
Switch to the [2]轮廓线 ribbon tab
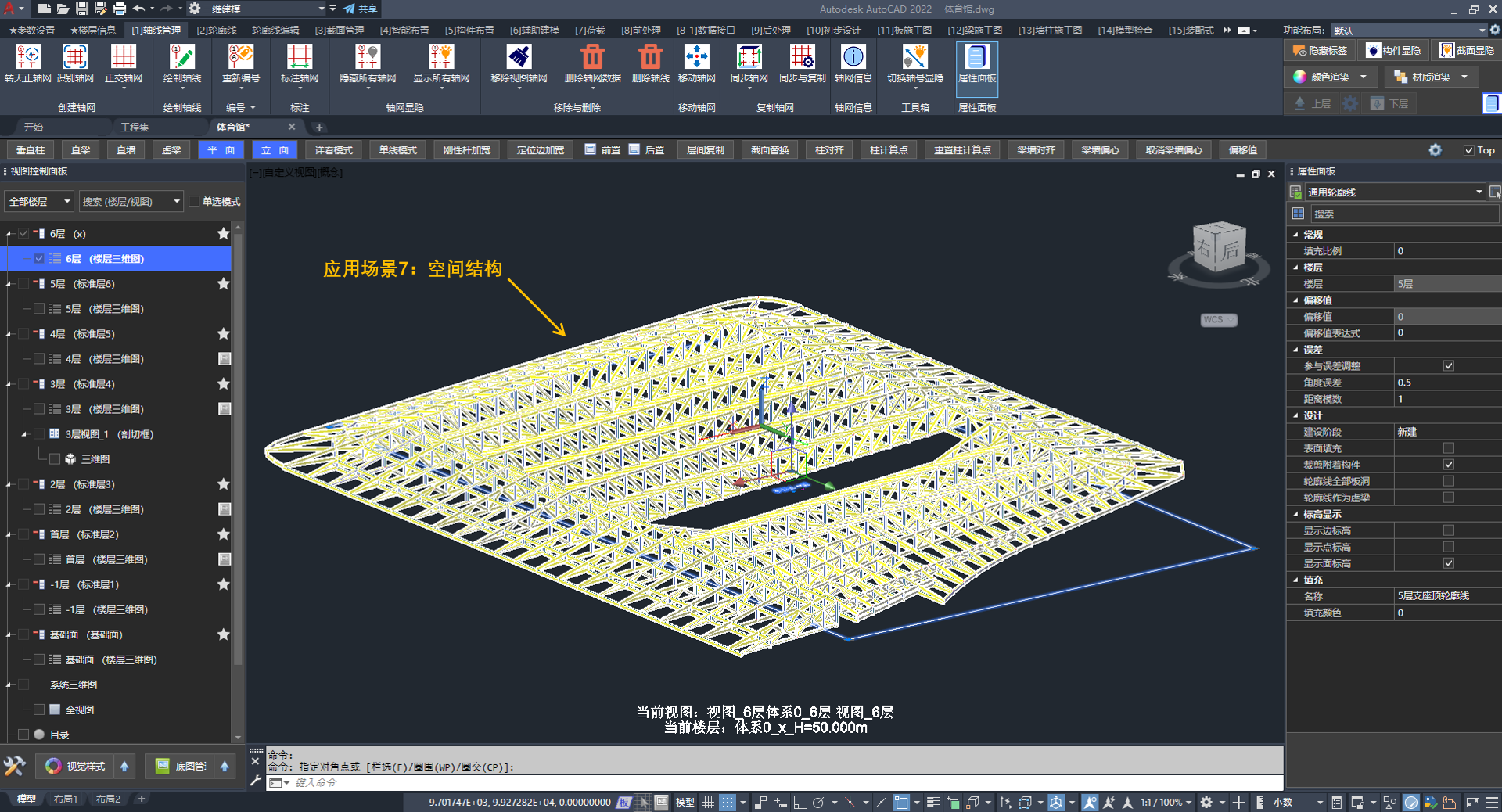216,31
